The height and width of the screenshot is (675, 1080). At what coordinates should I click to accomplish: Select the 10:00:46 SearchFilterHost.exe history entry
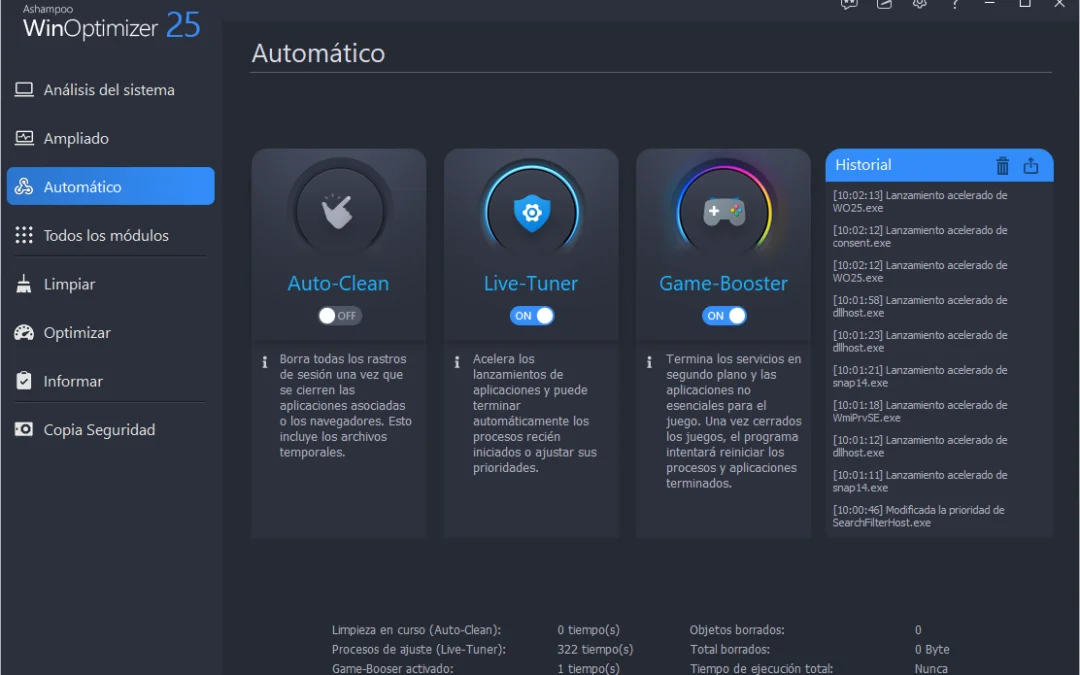click(918, 517)
